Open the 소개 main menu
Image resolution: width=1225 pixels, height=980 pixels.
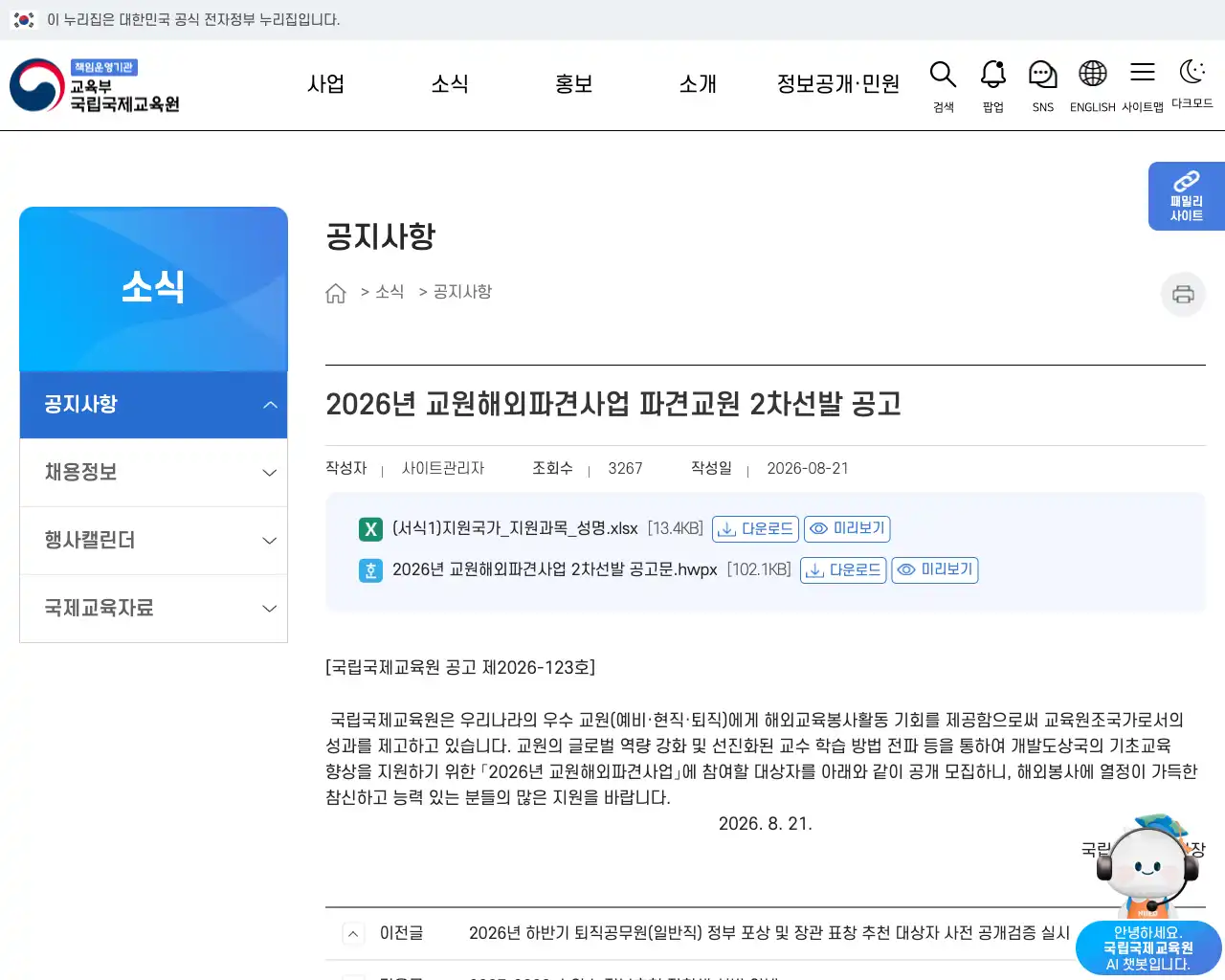(x=698, y=84)
